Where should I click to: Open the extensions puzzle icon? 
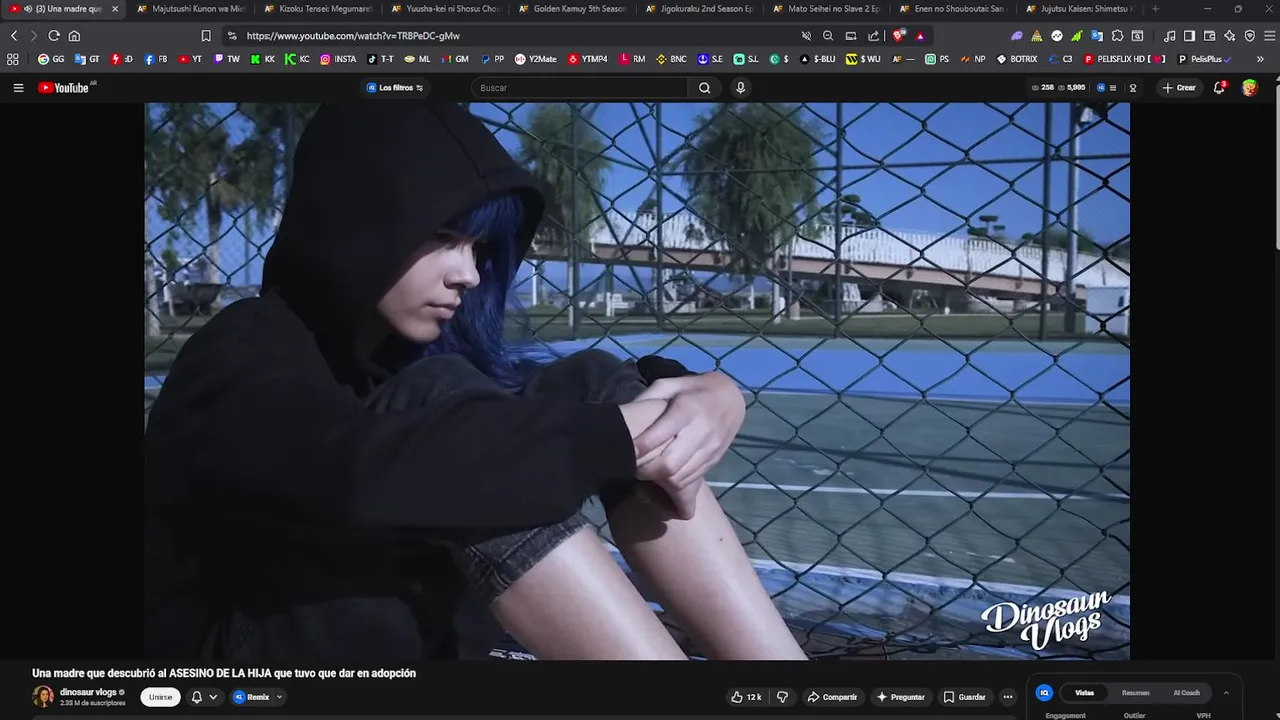click(x=1117, y=36)
